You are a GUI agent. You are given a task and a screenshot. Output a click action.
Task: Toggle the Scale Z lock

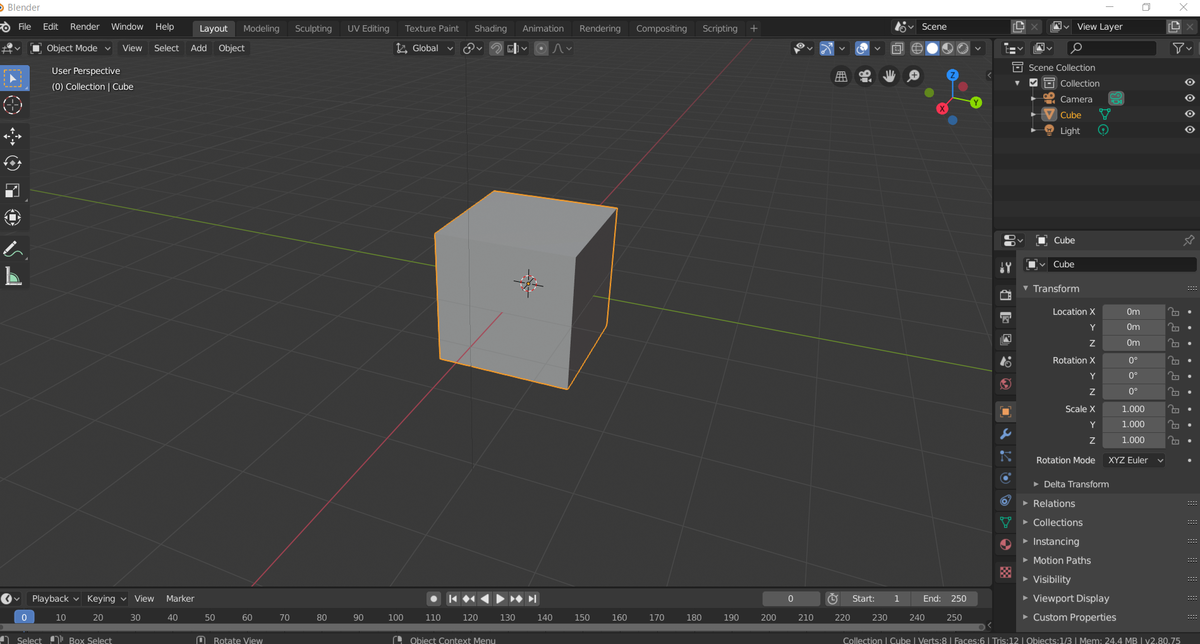click(1175, 440)
